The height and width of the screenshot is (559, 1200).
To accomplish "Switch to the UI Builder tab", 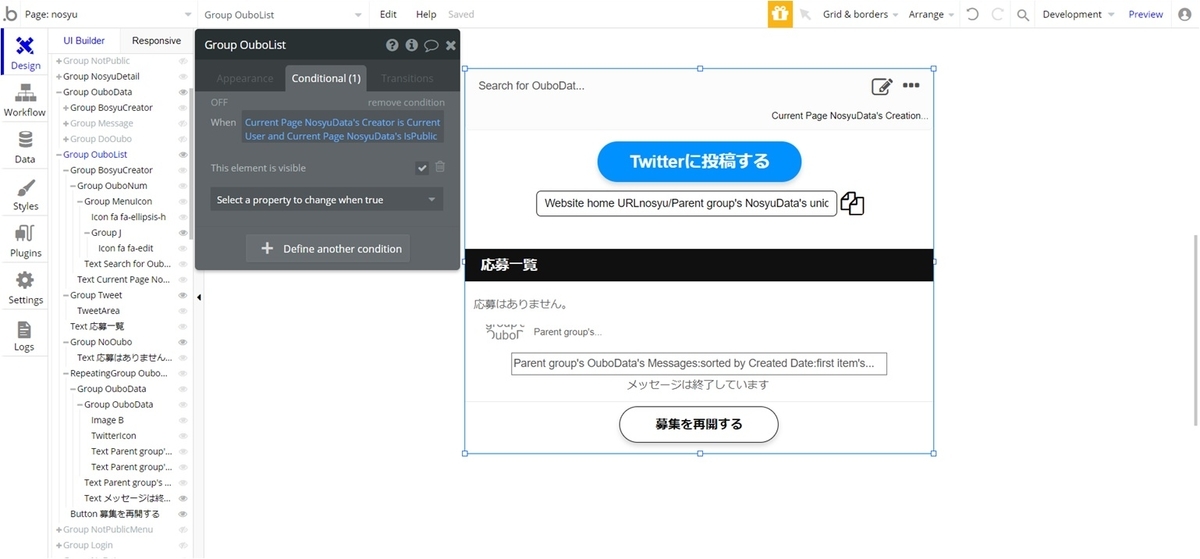I will click(84, 41).
